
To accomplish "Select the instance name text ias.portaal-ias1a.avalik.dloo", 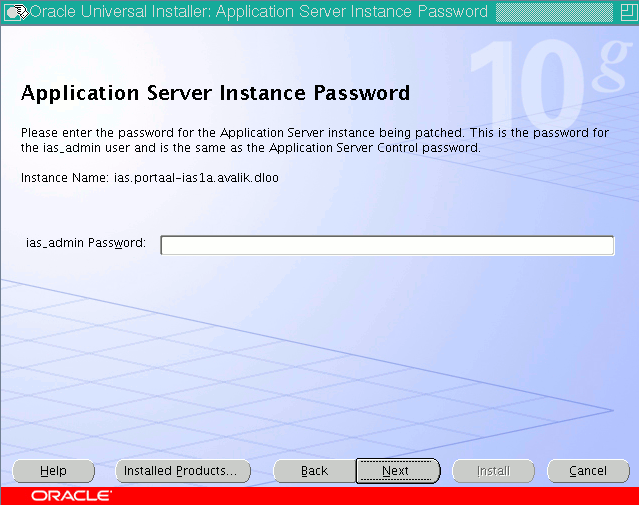I will click(196, 178).
